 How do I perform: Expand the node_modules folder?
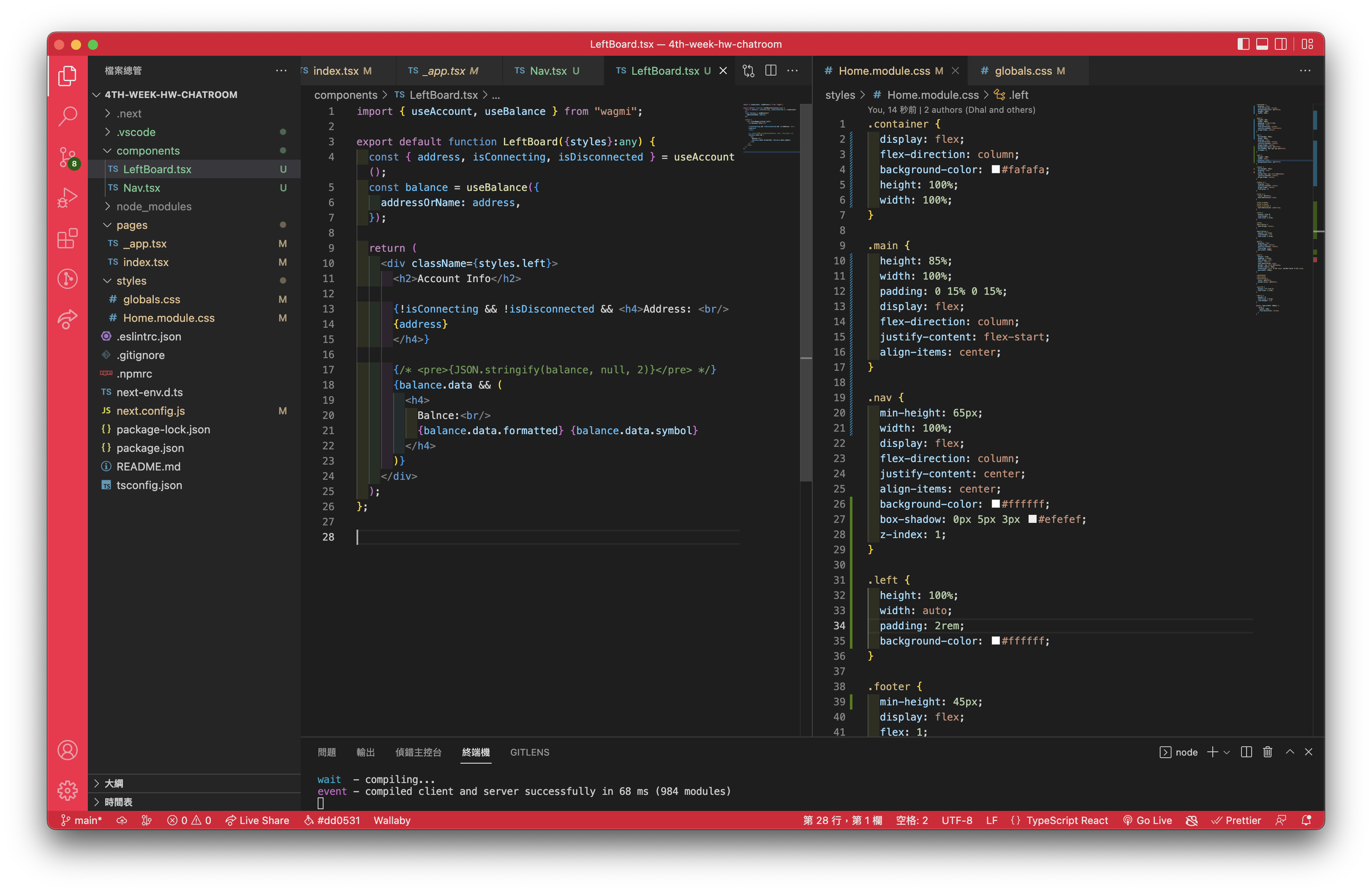153,206
